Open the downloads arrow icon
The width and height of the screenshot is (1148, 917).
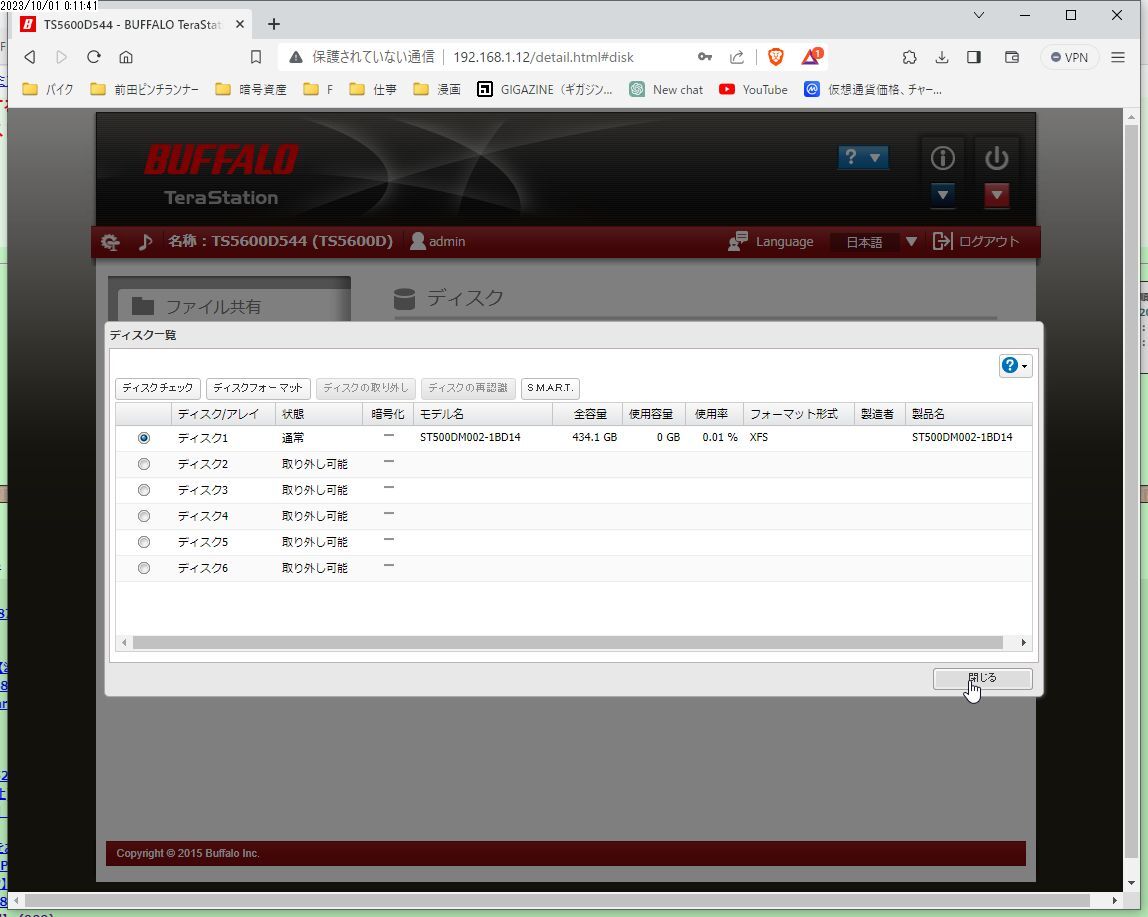pyautogui.click(x=942, y=57)
